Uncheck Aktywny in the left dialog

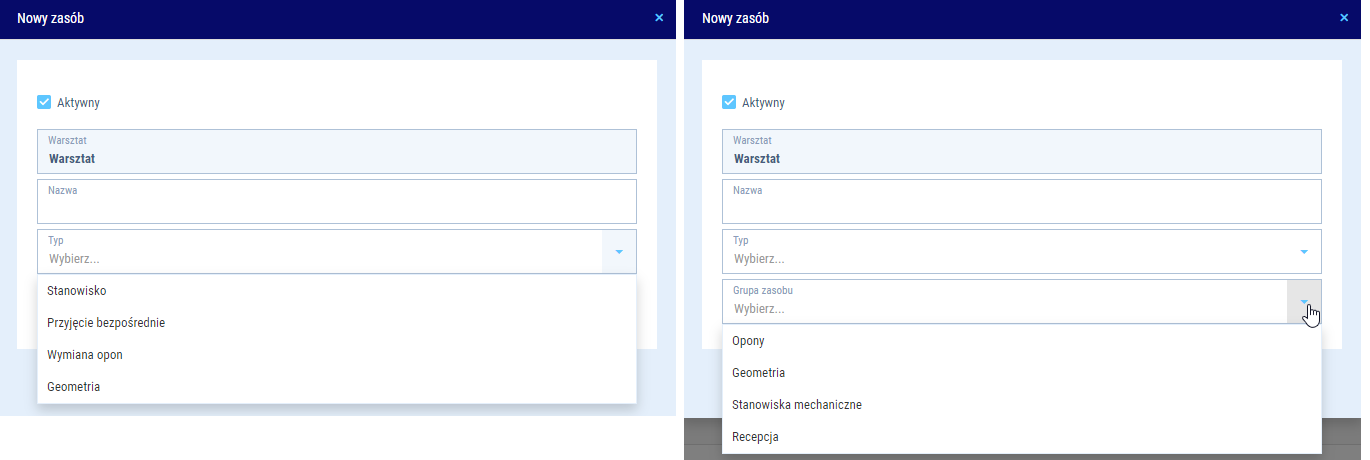point(44,102)
